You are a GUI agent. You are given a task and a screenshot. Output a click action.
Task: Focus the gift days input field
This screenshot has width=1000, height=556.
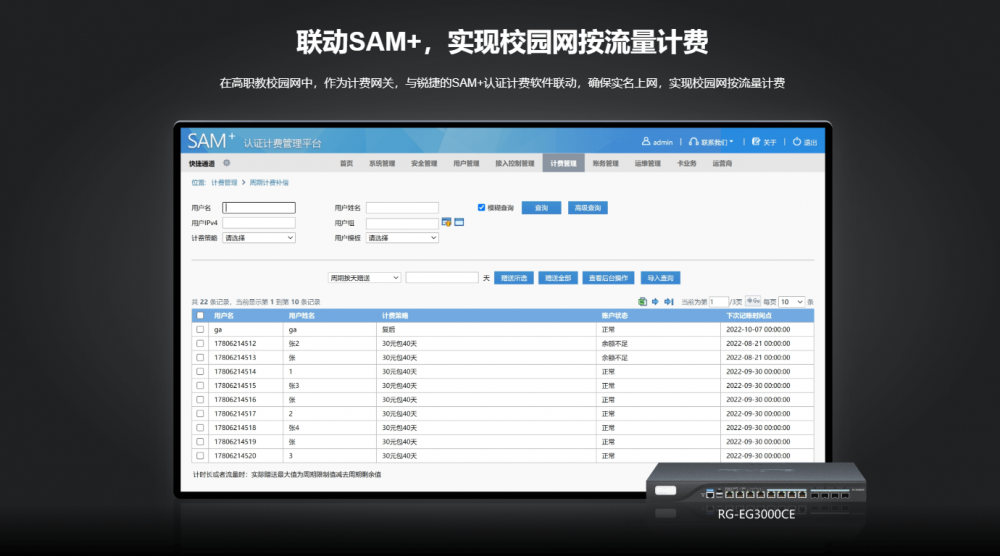pyautogui.click(x=442, y=278)
